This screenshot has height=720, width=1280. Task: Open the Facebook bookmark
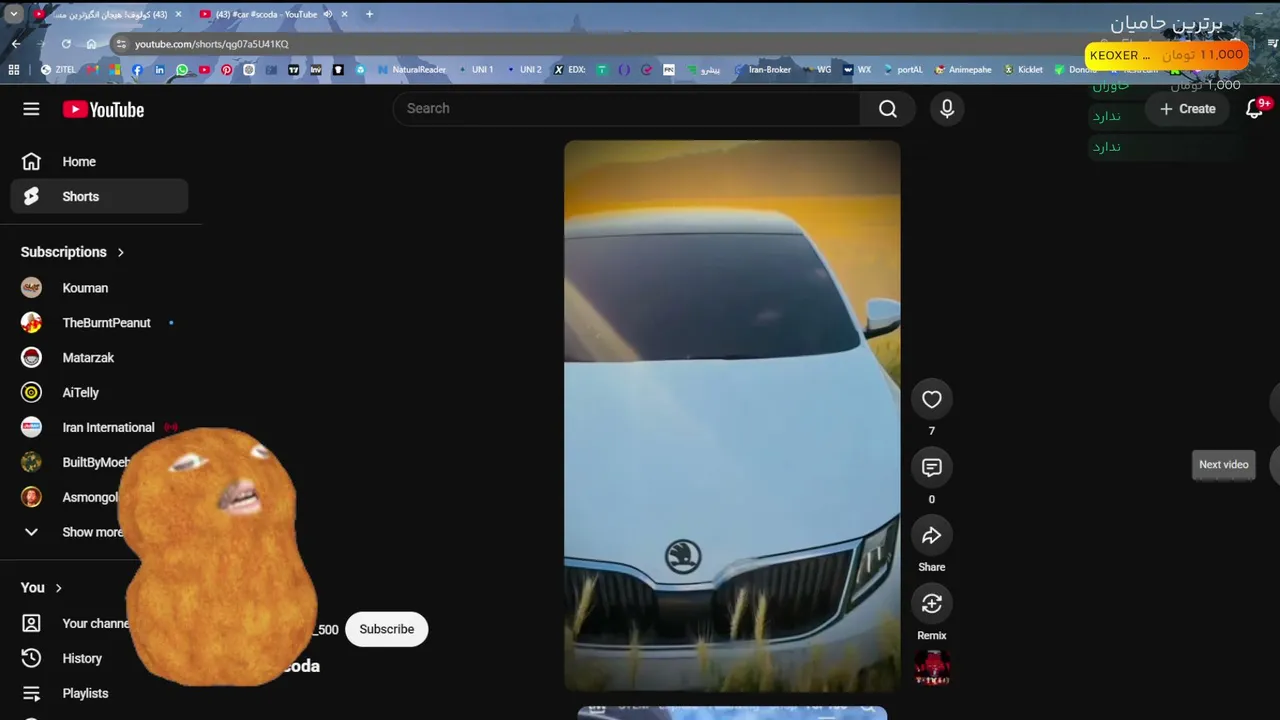tap(137, 70)
